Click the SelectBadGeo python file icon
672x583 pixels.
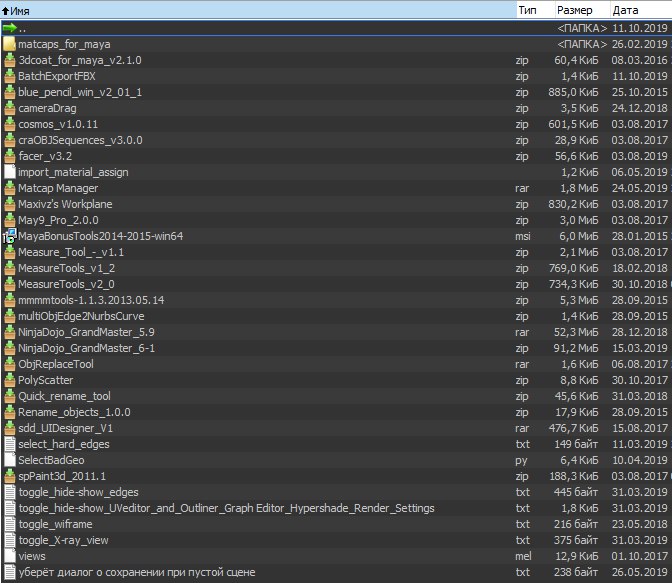point(9,460)
